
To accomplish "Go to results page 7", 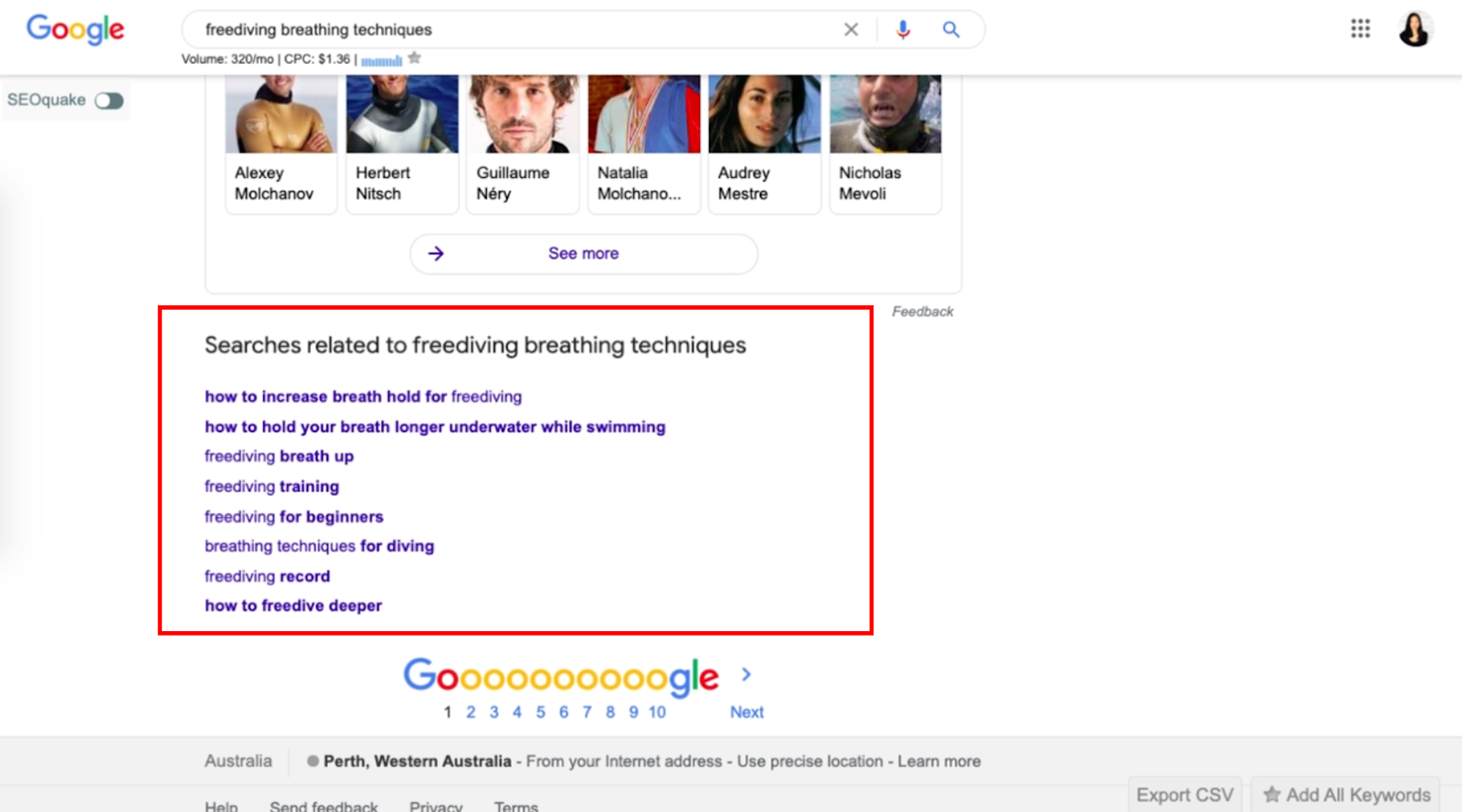I will click(587, 712).
